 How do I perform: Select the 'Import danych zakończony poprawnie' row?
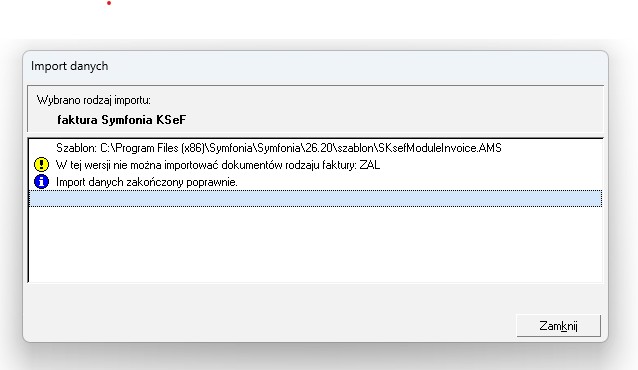click(x=315, y=182)
